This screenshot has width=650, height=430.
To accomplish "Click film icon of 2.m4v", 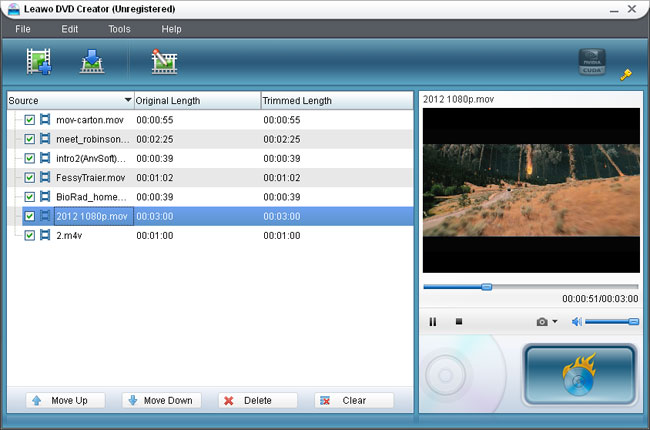I will tap(45, 235).
